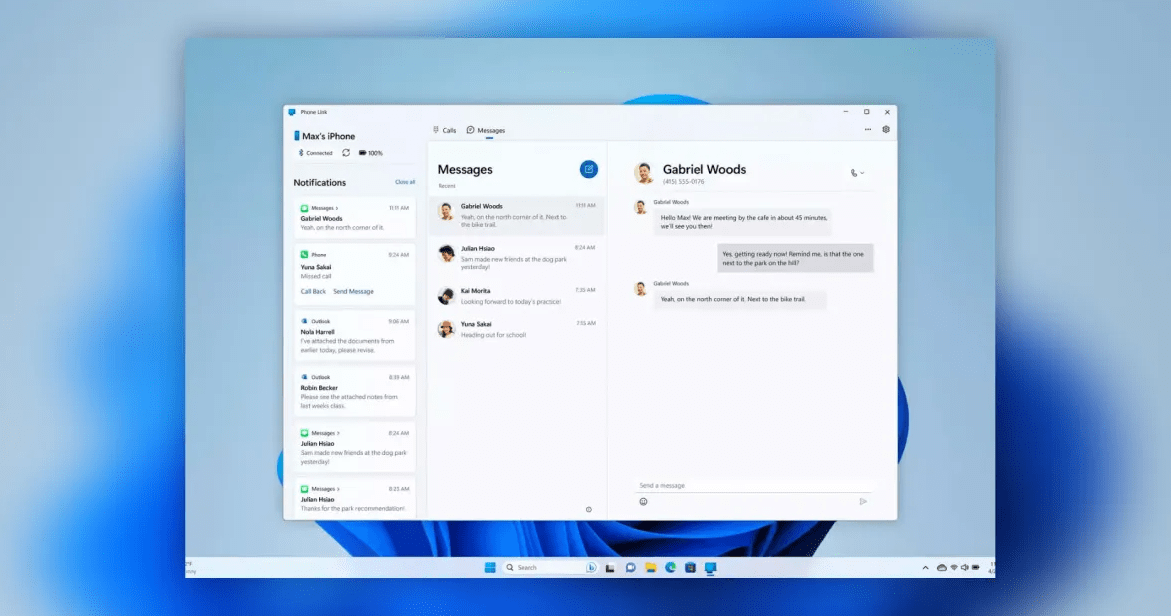Click the phone number (415) 555-0176
1171x616 pixels.
pos(683,181)
